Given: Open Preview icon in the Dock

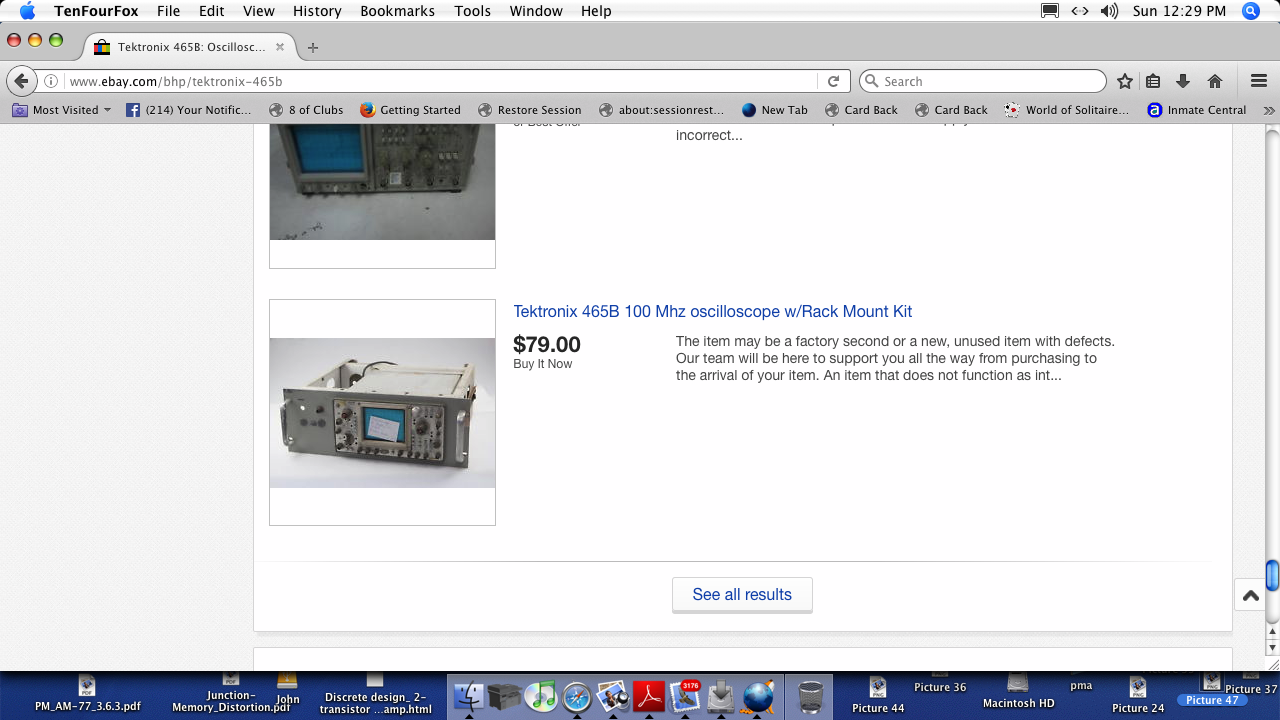Looking at the screenshot, I should pyautogui.click(x=612, y=697).
